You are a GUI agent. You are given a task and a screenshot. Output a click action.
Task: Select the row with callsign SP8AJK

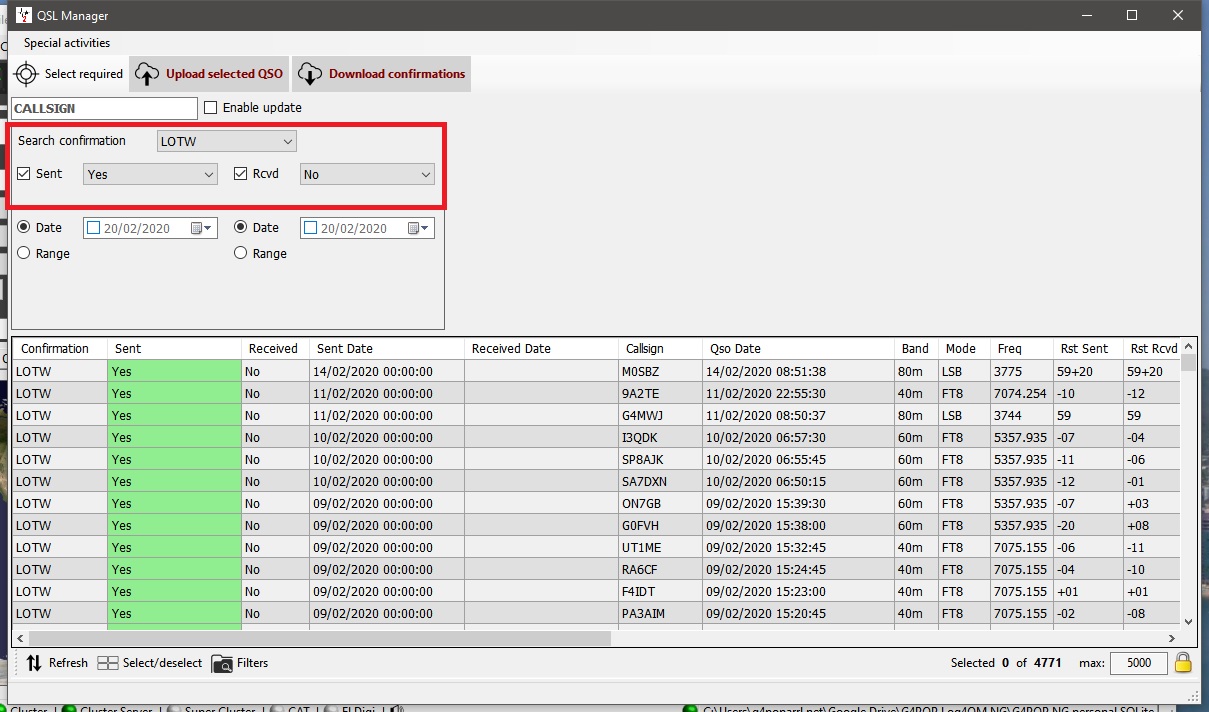coord(596,459)
